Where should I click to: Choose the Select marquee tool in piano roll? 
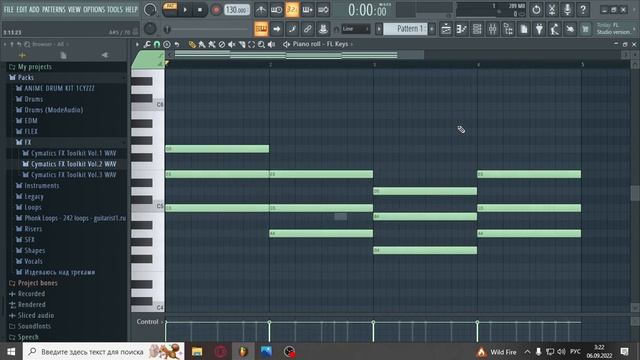[x=251, y=44]
